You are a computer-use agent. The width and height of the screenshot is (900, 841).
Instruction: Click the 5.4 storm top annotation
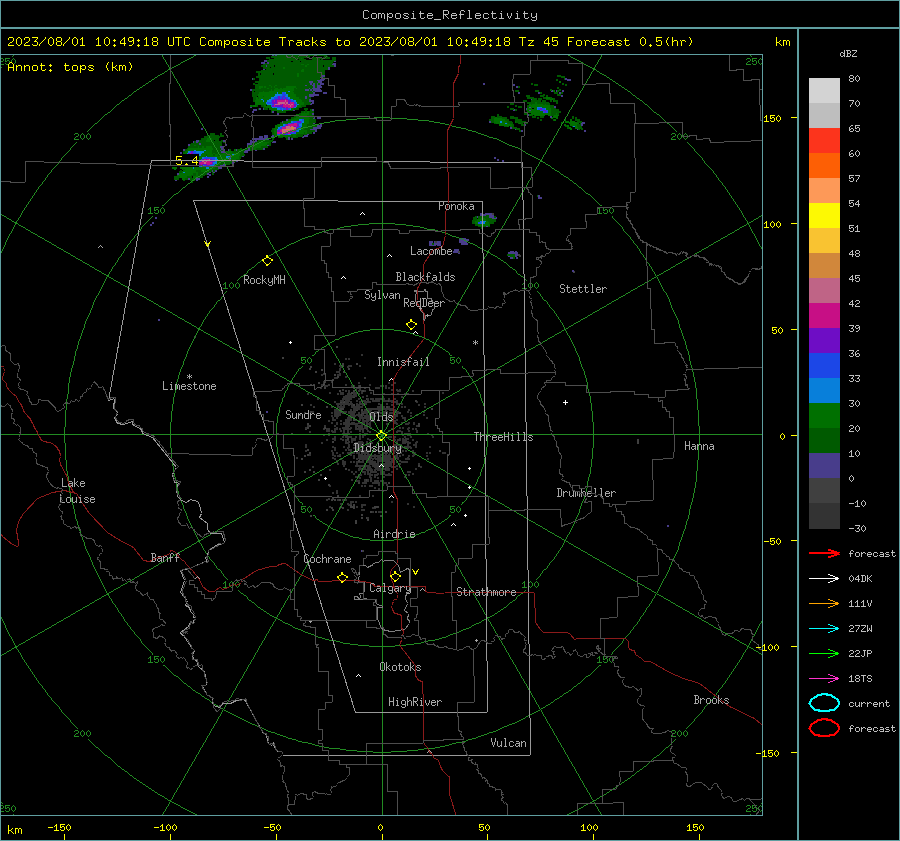click(187, 161)
